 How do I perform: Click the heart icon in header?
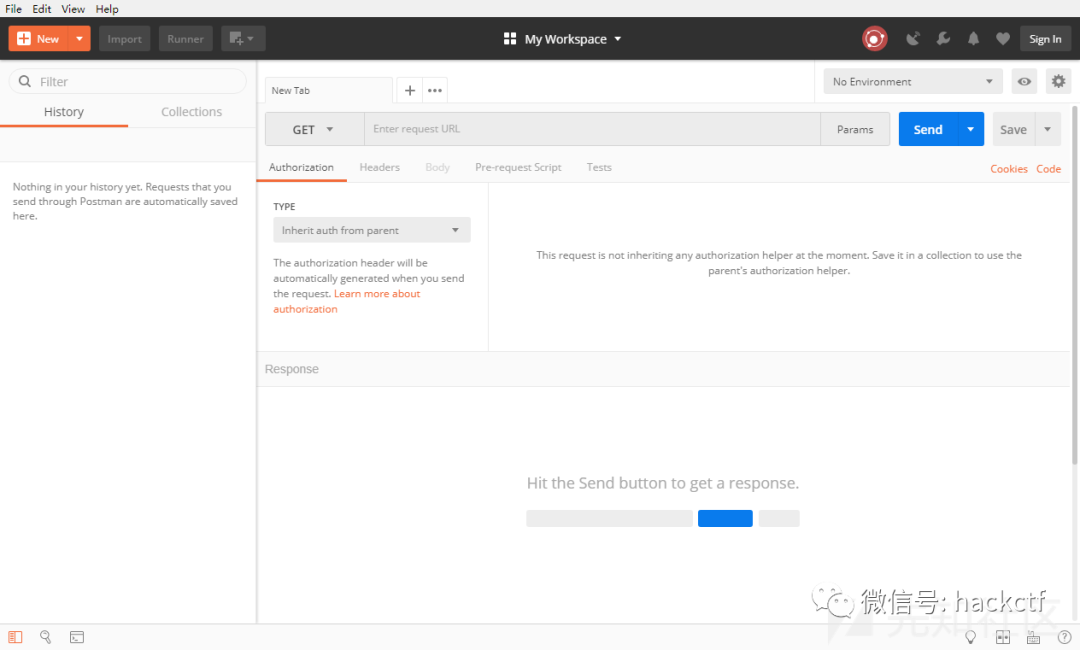coord(1003,39)
